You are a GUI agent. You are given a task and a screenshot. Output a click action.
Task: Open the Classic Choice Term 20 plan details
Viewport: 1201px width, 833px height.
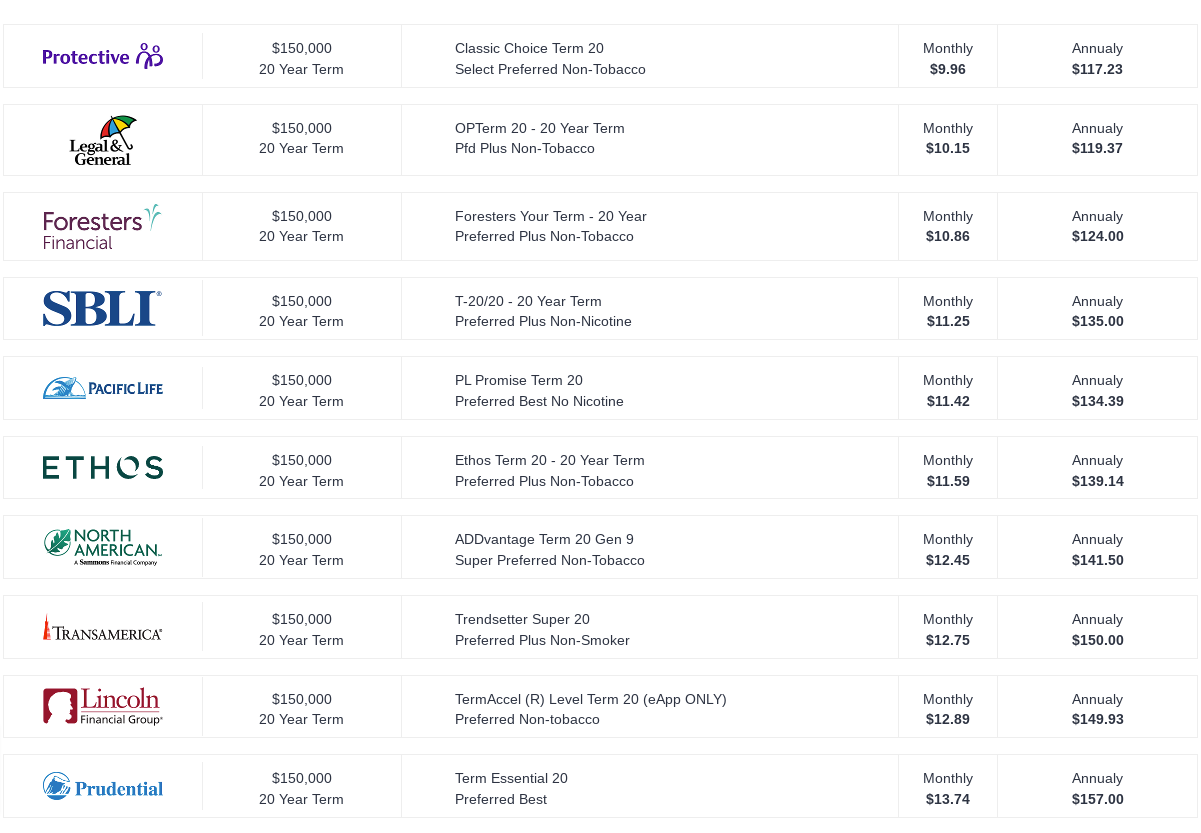pyautogui.click(x=529, y=48)
